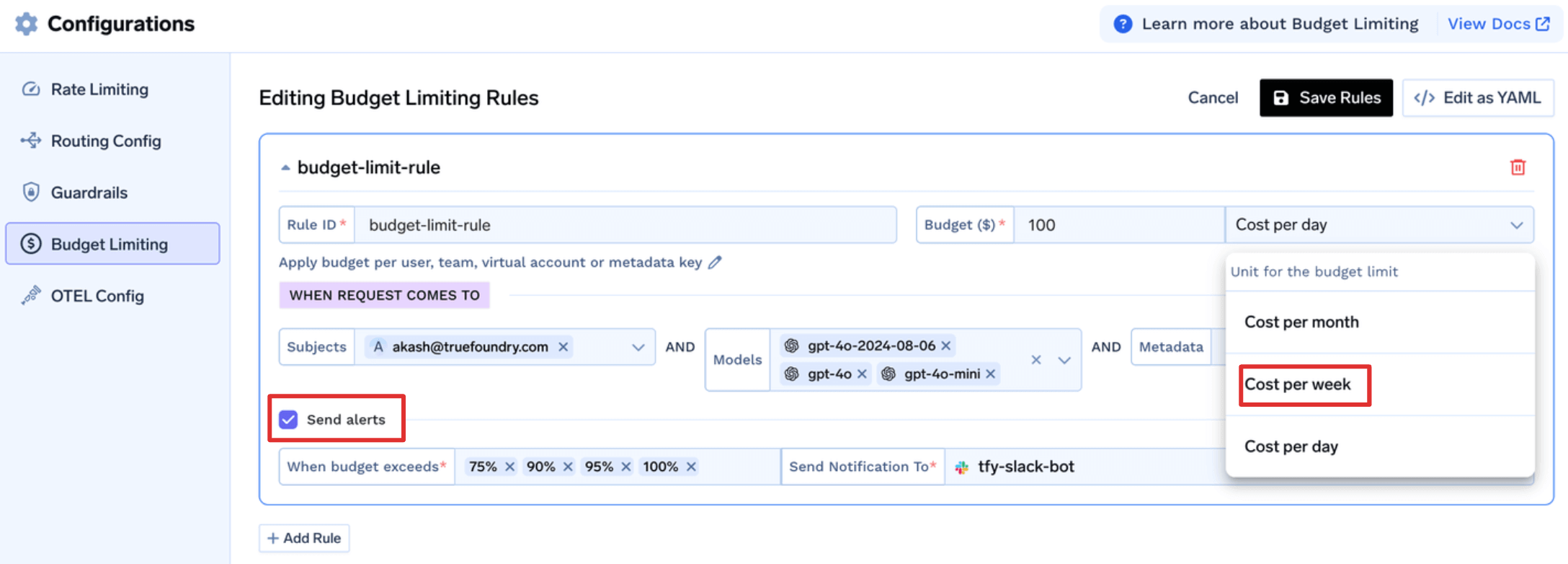Click the help question mark icon

[1122, 24]
